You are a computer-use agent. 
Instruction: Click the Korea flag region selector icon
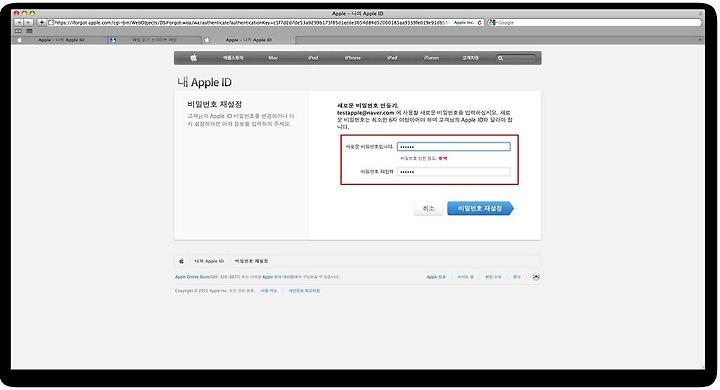click(536, 277)
